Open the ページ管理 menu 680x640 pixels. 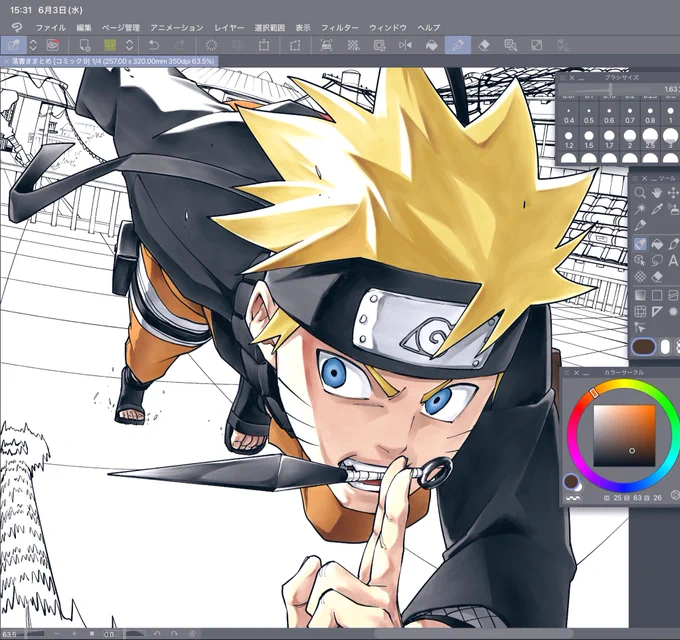click(x=121, y=28)
